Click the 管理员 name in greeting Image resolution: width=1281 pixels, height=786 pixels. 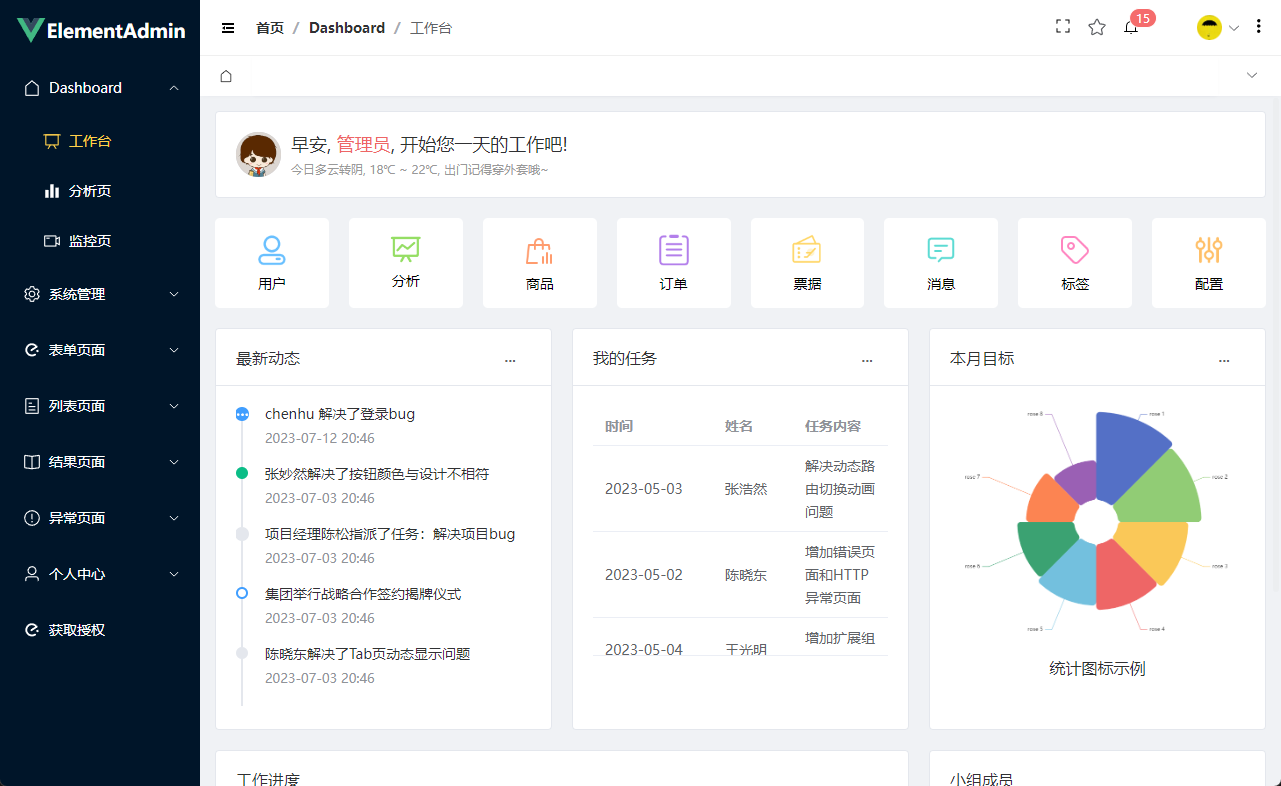click(x=363, y=144)
